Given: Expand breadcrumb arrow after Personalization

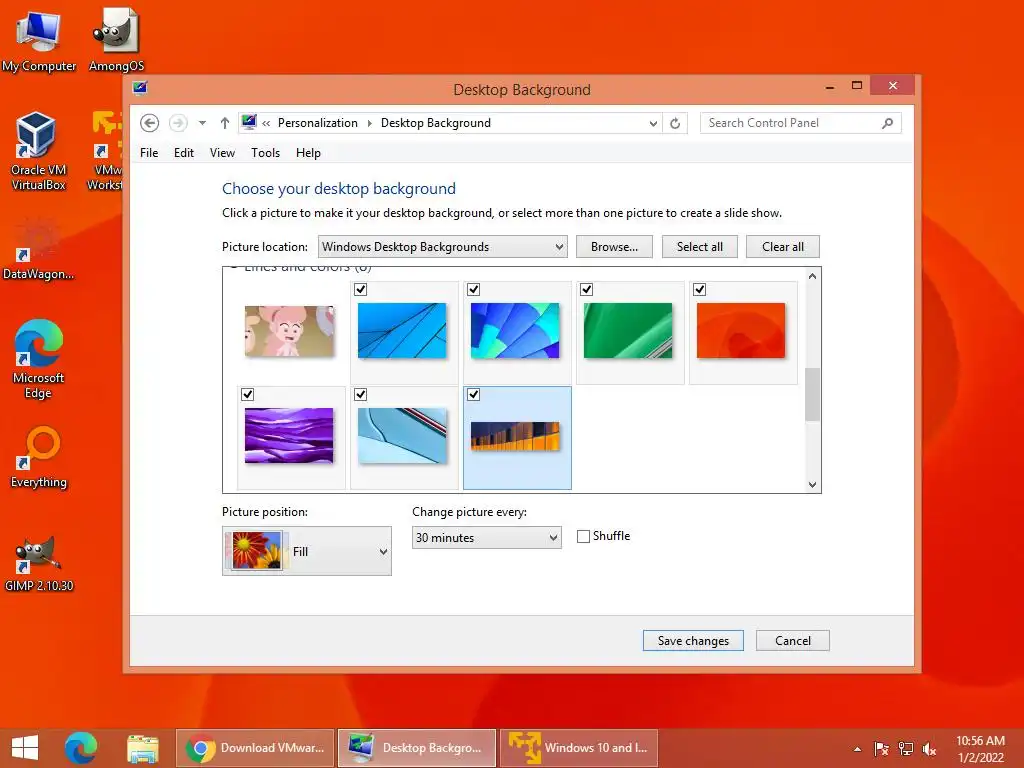Looking at the screenshot, I should tap(370, 123).
